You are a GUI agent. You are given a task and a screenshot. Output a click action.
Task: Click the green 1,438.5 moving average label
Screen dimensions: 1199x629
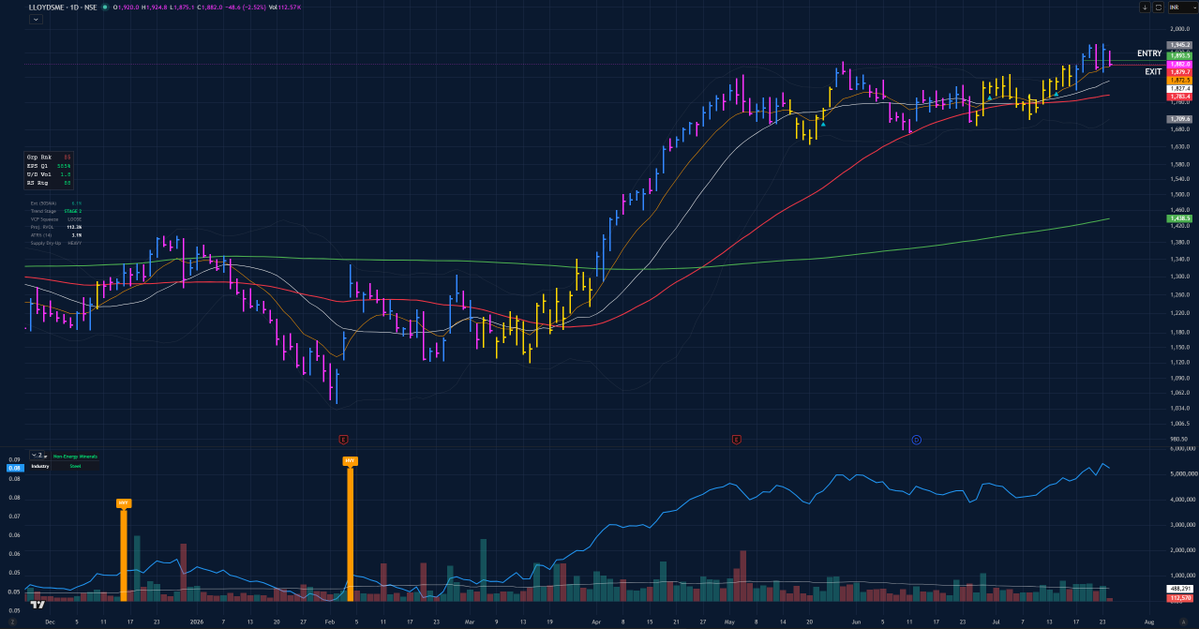pyautogui.click(x=1179, y=219)
